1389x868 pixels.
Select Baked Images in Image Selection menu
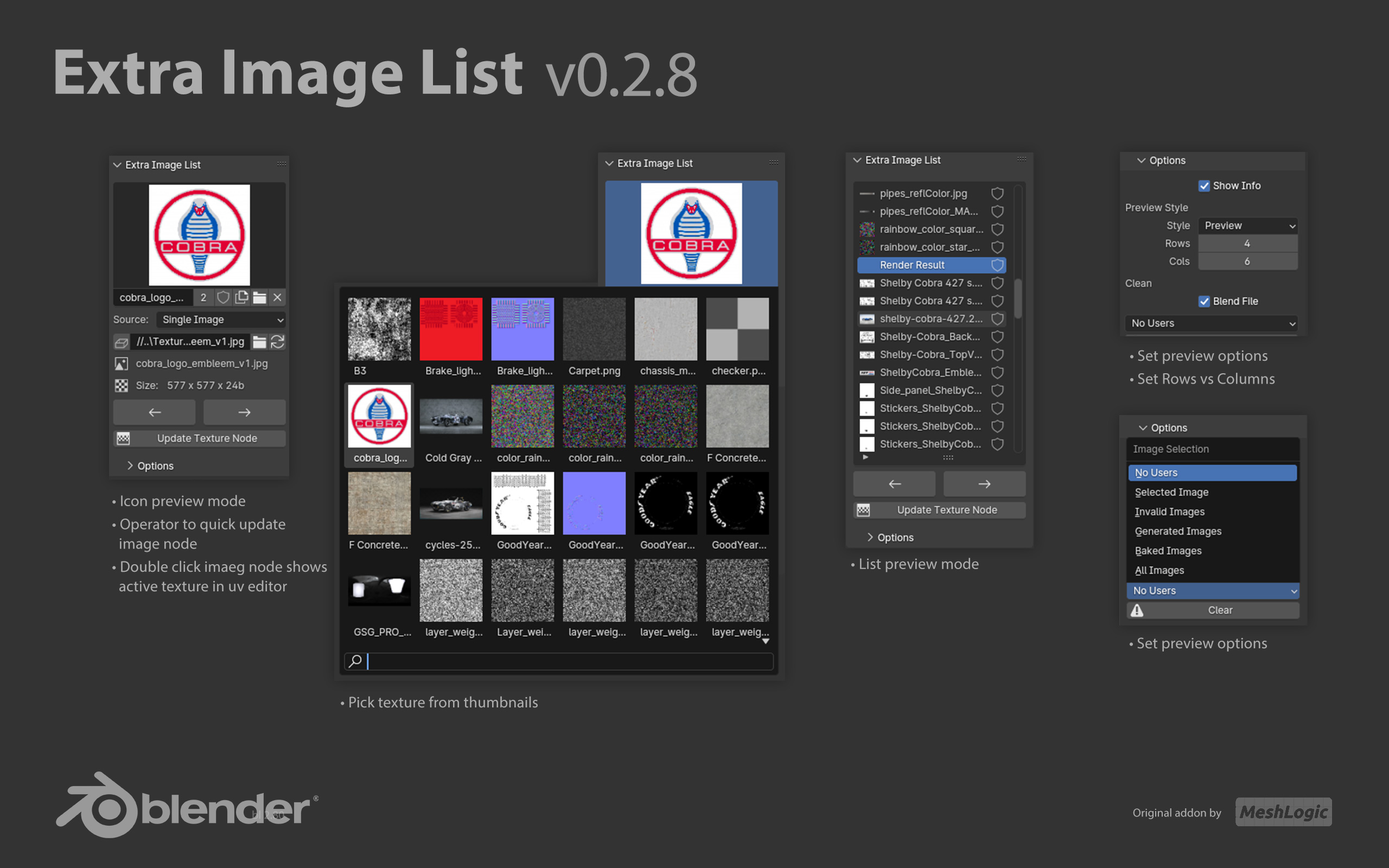[1168, 551]
